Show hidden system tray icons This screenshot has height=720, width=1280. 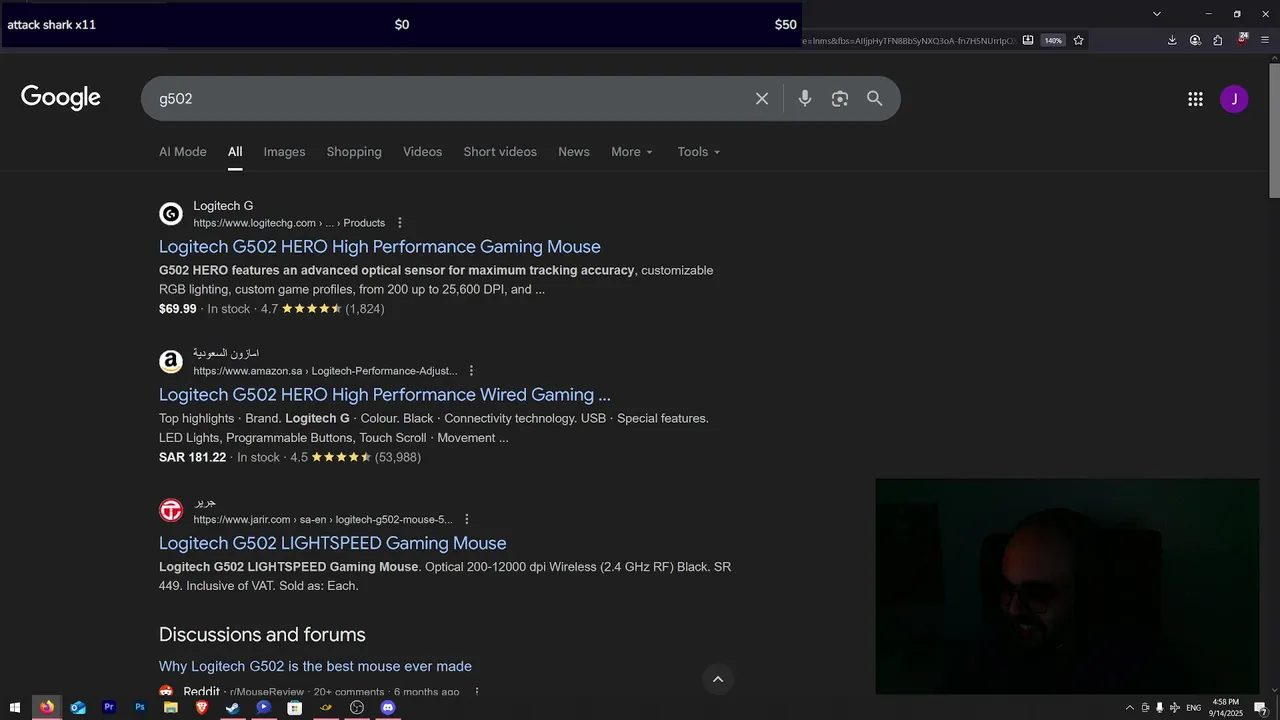(1130, 708)
